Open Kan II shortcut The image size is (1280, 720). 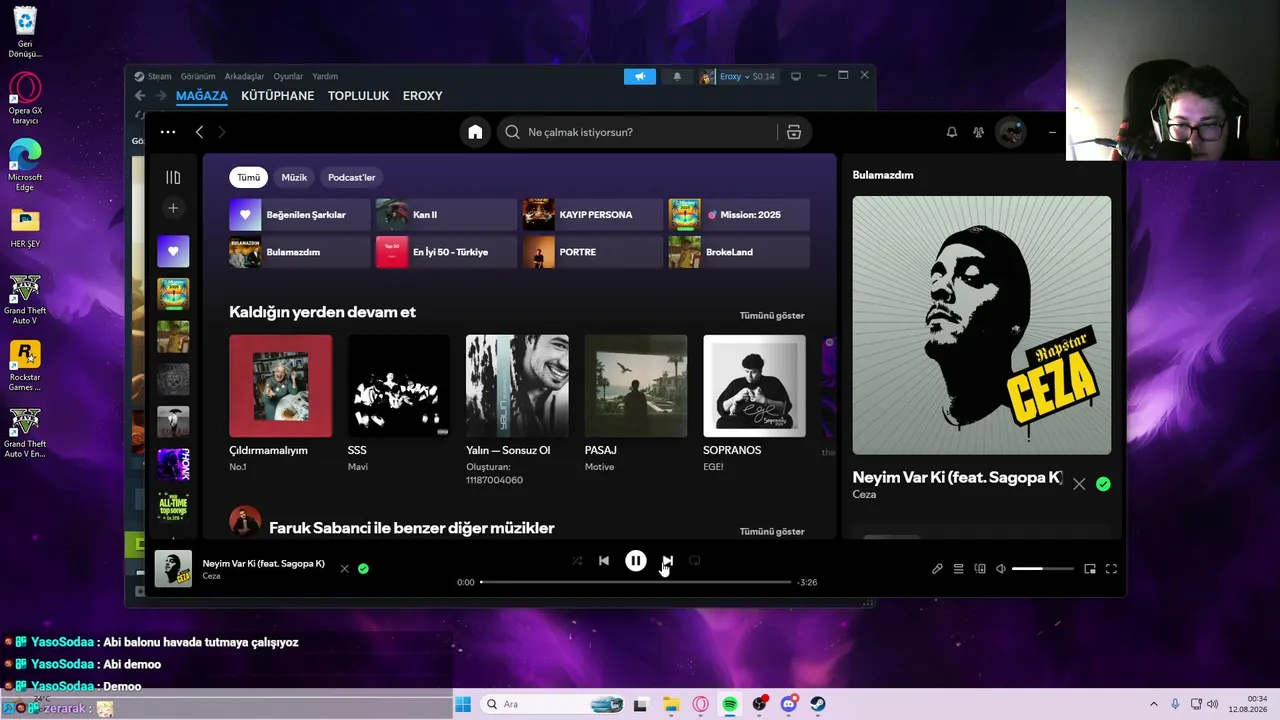[447, 215]
